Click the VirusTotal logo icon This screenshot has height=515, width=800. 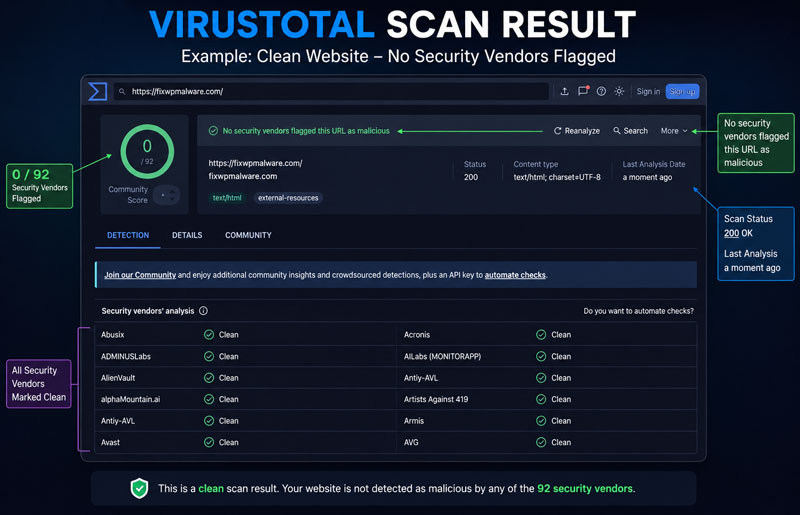(97, 91)
